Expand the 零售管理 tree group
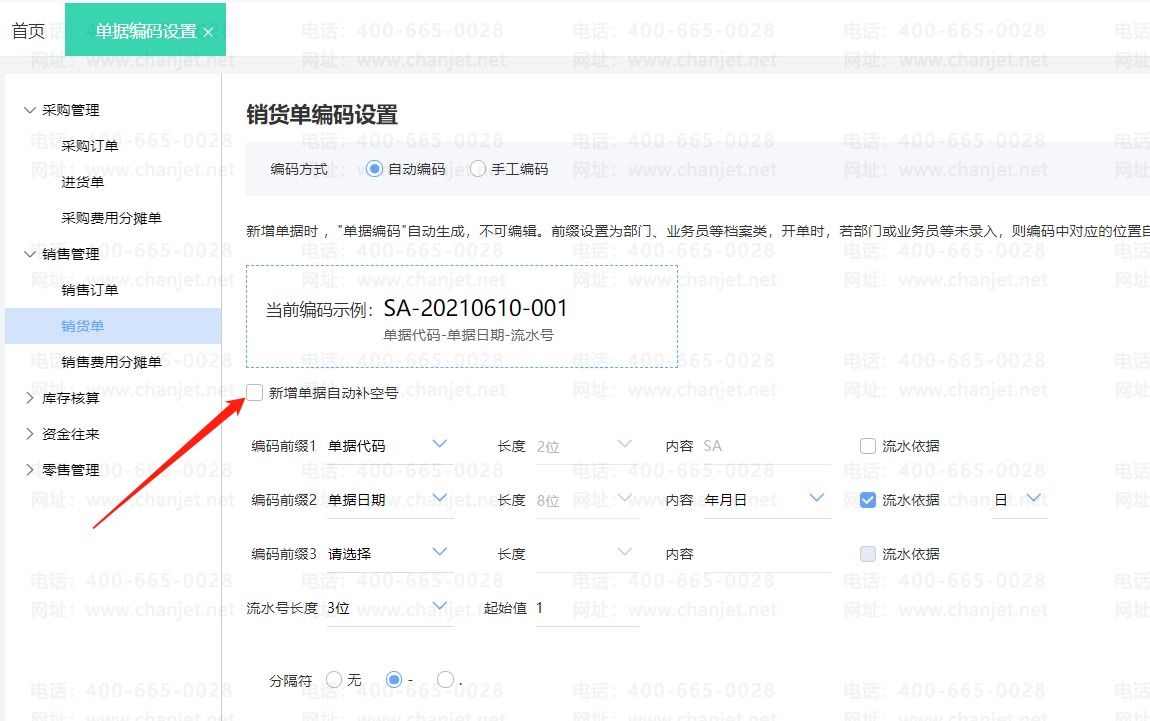Image resolution: width=1150 pixels, height=721 pixels. pyautogui.click(x=29, y=469)
